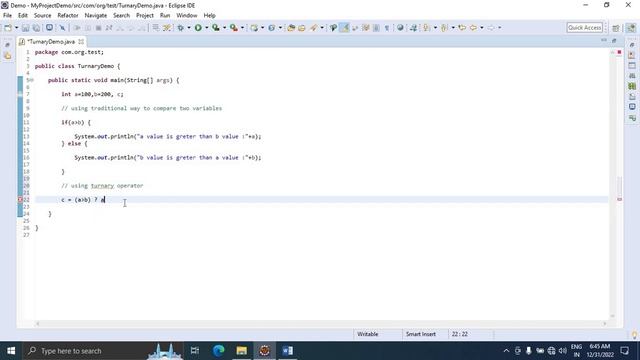Screen dimensions: 640x360
Task: Click the New wizard icon in toolbar
Action: (x=8, y=28)
